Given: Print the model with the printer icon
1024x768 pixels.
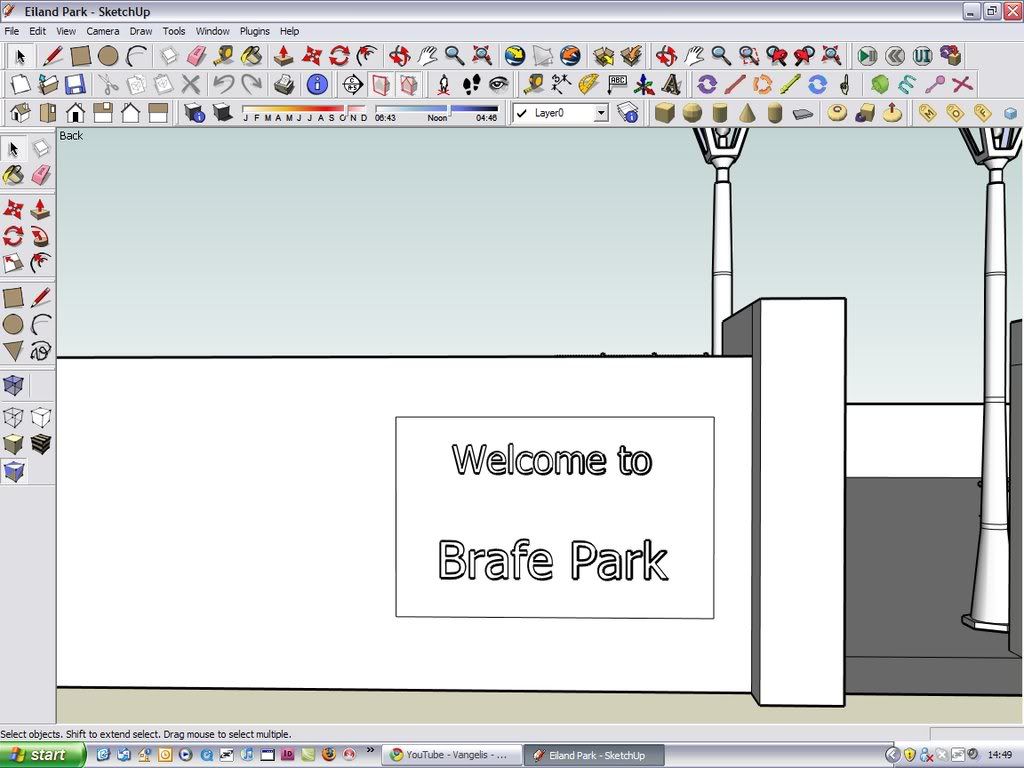Looking at the screenshot, I should tap(284, 84).
